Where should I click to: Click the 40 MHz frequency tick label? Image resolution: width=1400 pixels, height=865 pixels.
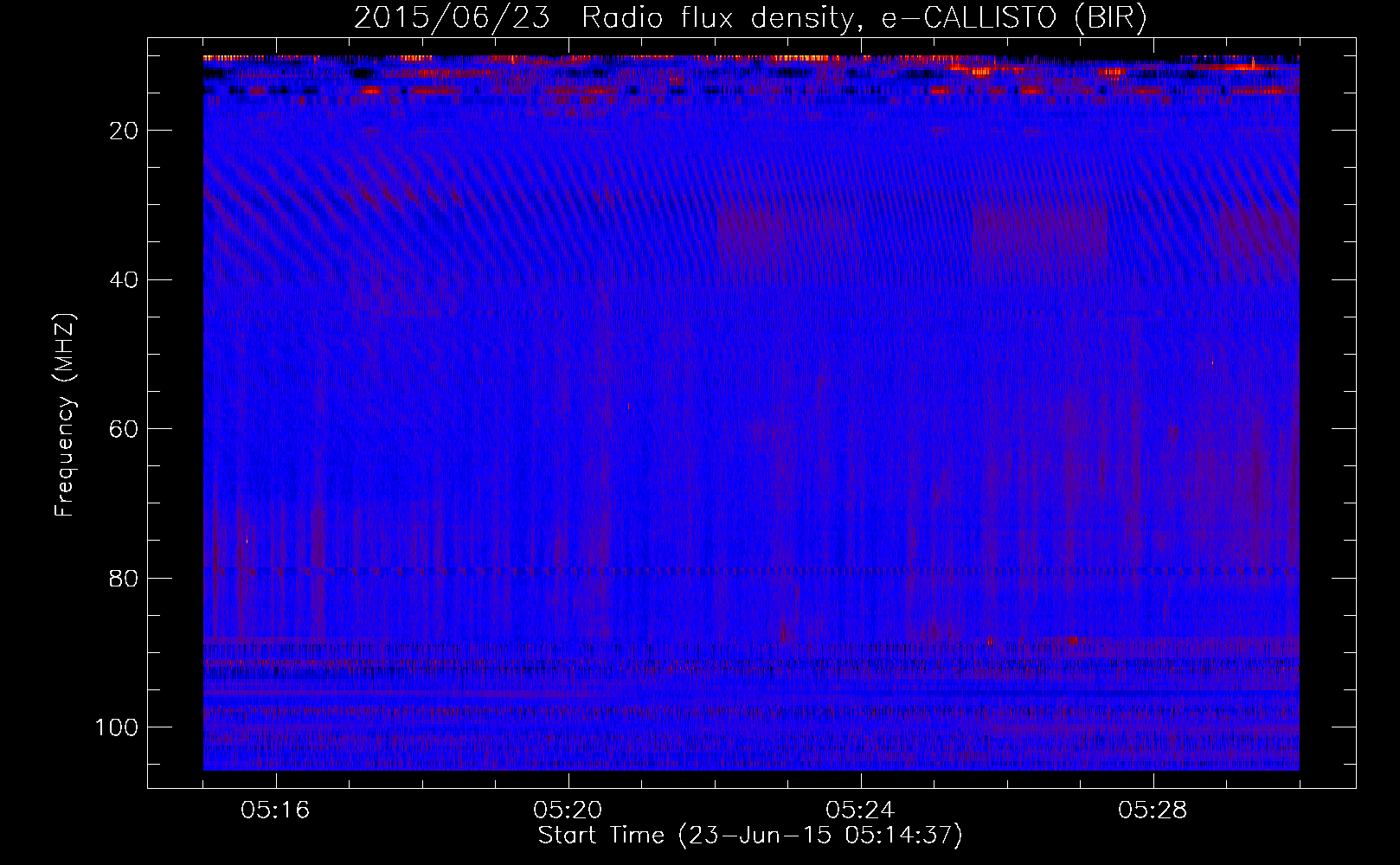pos(125,279)
